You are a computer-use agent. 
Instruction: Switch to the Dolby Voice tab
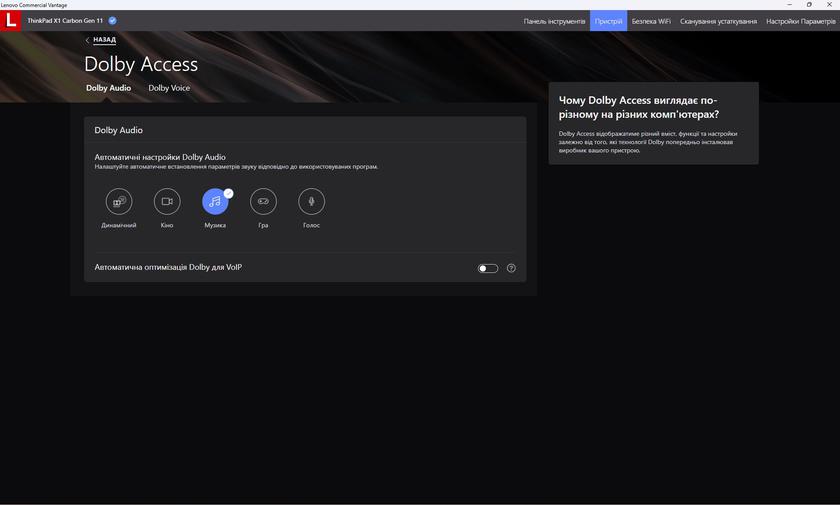point(169,88)
